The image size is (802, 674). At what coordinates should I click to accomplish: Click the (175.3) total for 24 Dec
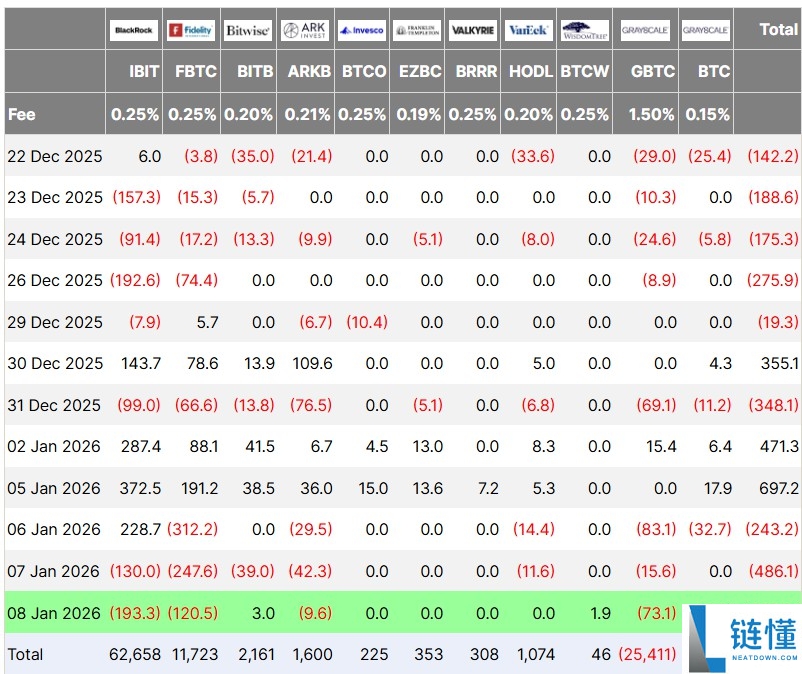773,239
